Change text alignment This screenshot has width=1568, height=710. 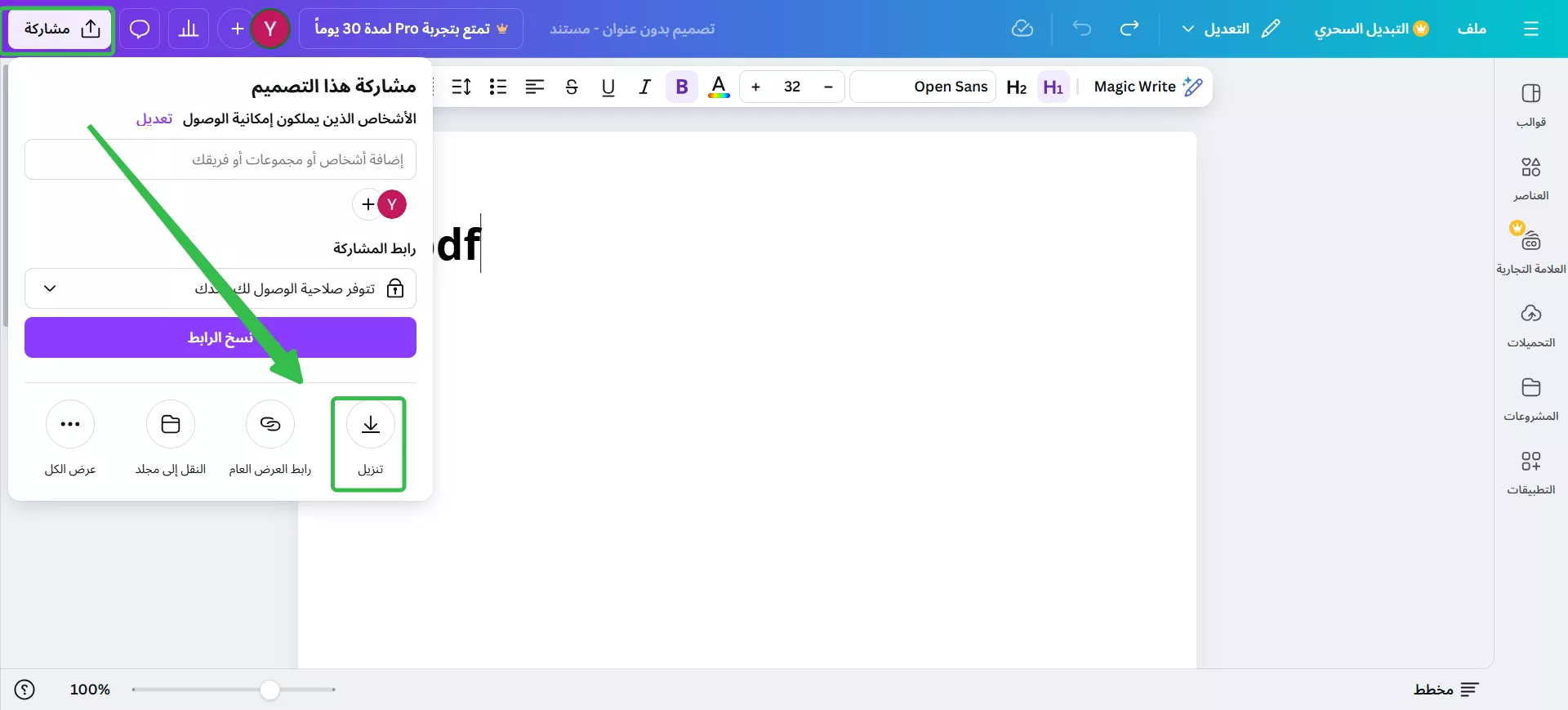(535, 87)
